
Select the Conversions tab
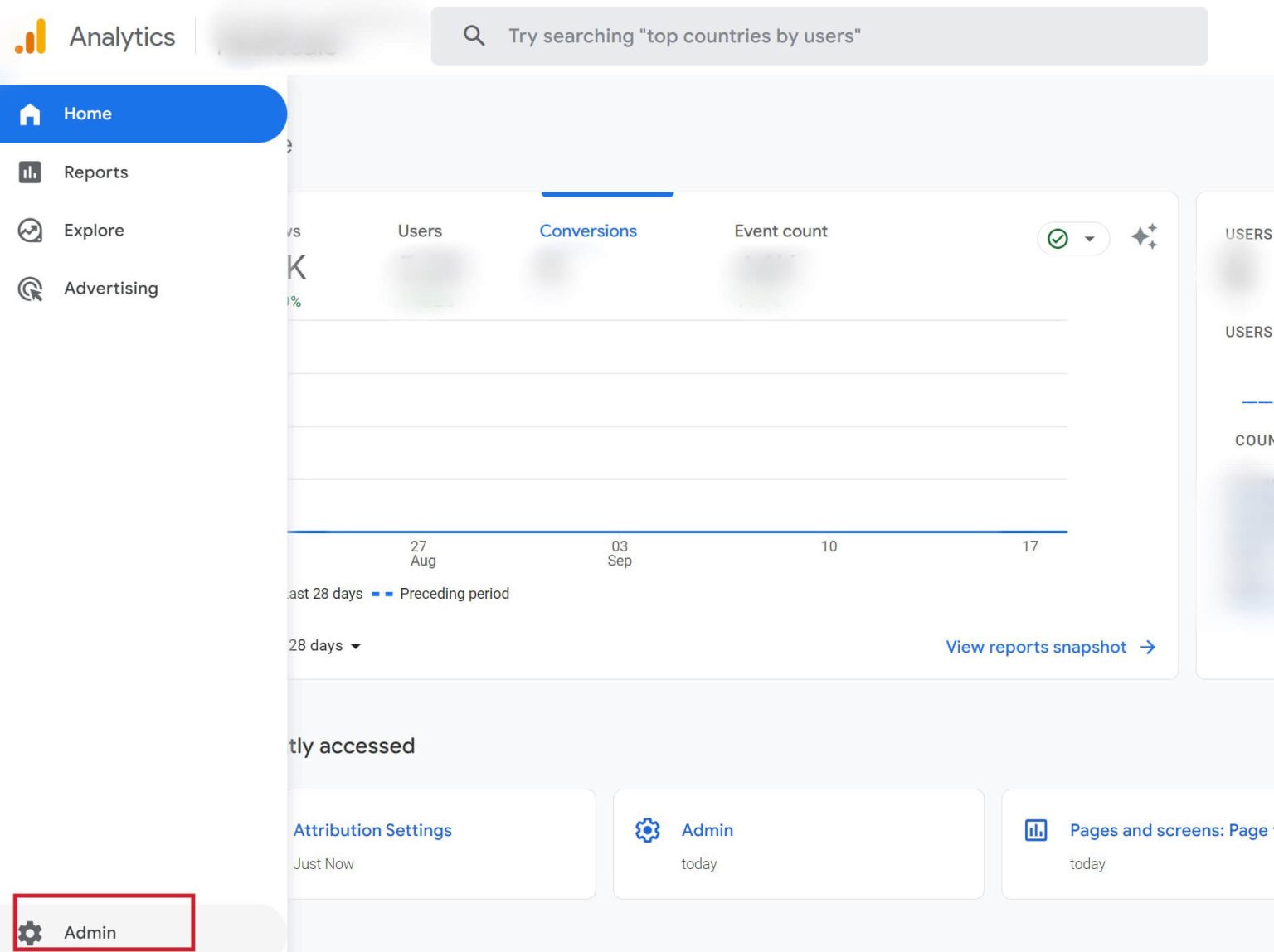(589, 231)
